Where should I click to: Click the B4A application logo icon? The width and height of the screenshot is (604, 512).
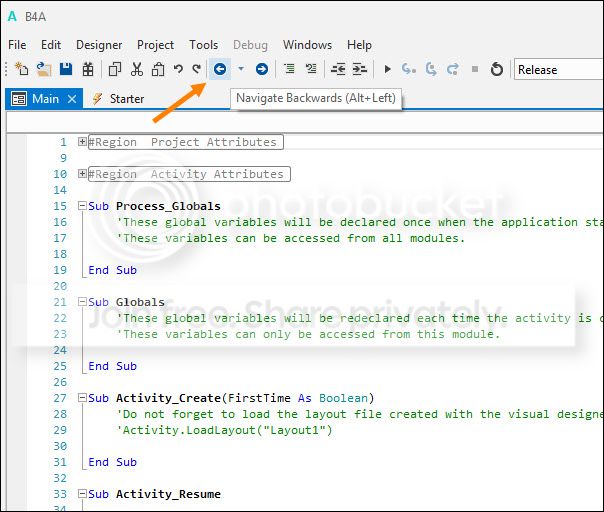[12, 17]
